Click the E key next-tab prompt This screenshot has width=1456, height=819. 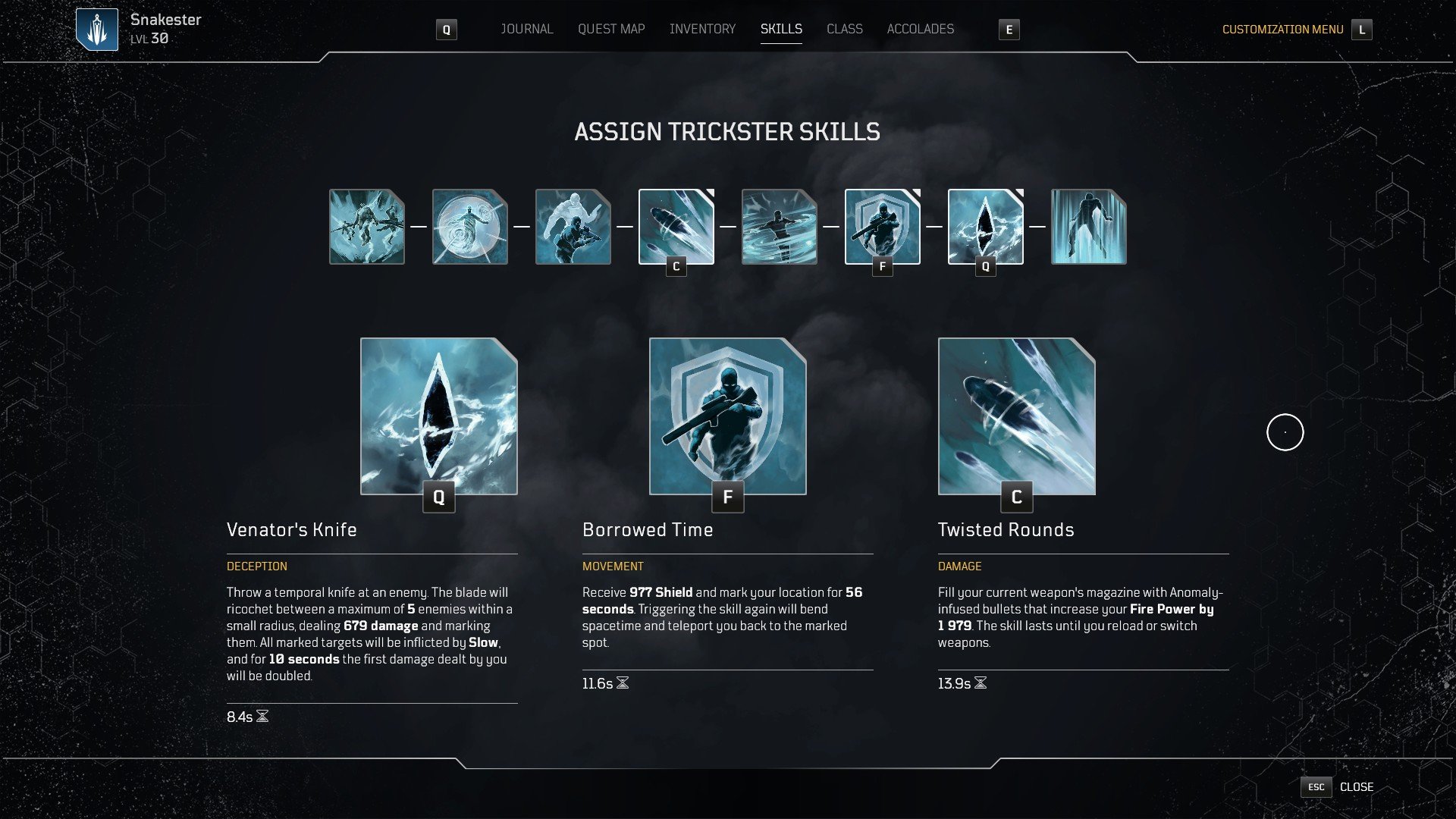(1009, 30)
